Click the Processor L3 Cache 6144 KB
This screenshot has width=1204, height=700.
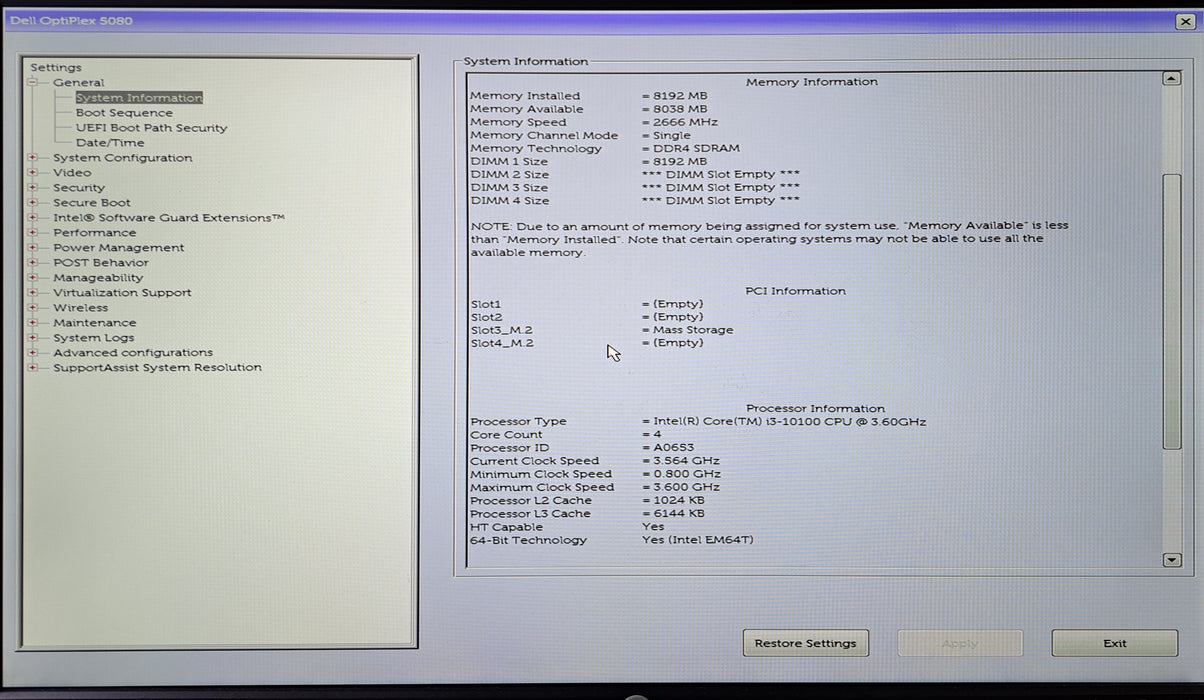pyautogui.click(x=673, y=513)
